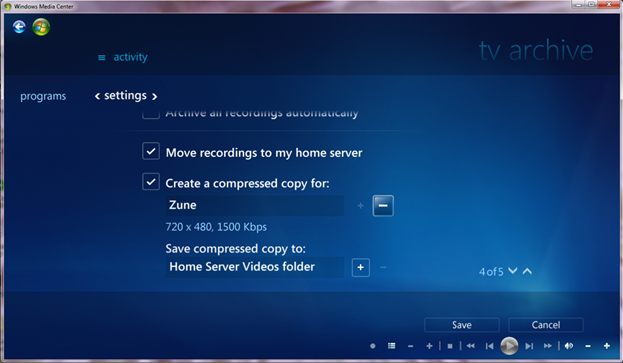
Task: Click the 720 x 480, 1500 Kbps text
Action: click(216, 227)
